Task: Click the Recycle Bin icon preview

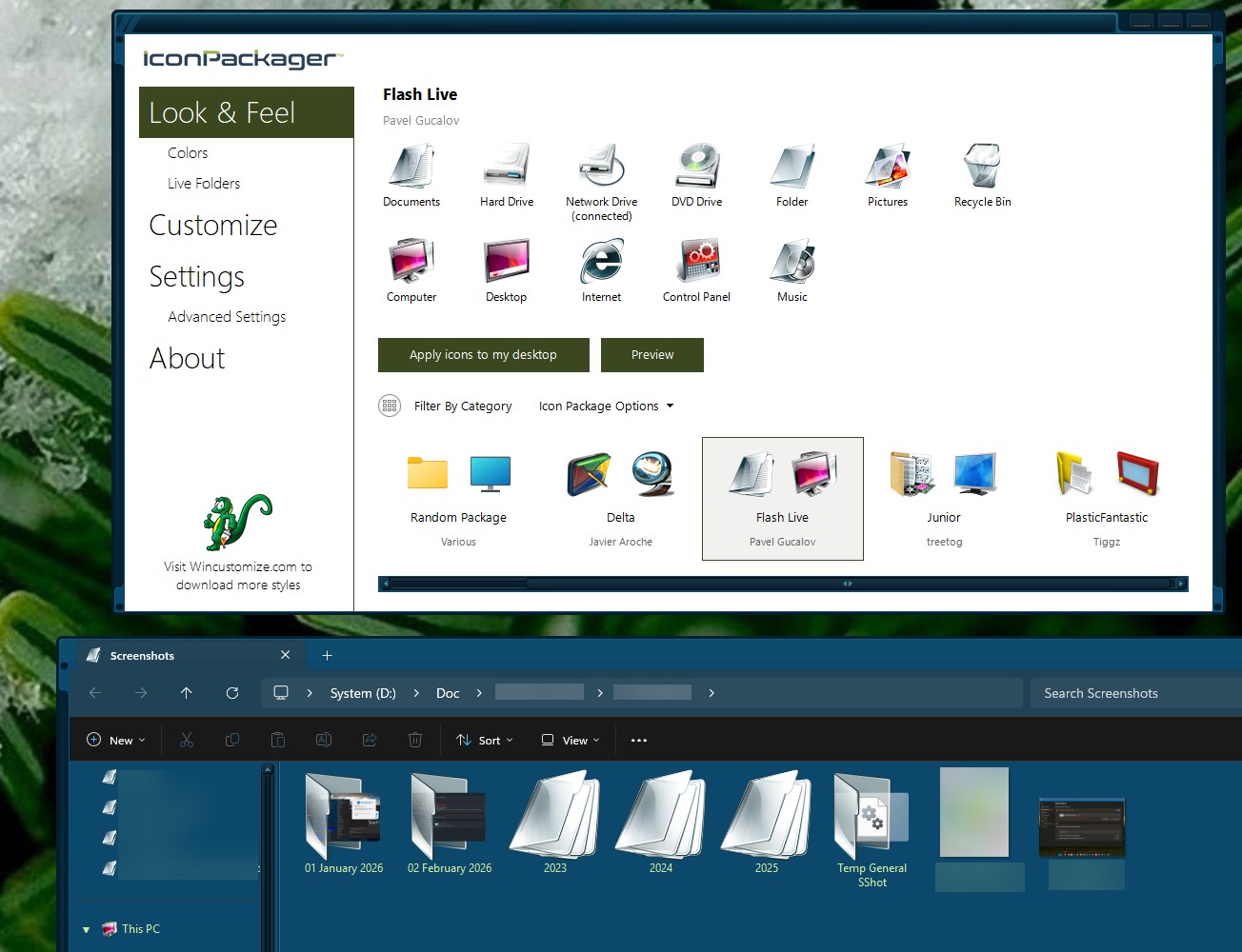Action: coord(982,168)
